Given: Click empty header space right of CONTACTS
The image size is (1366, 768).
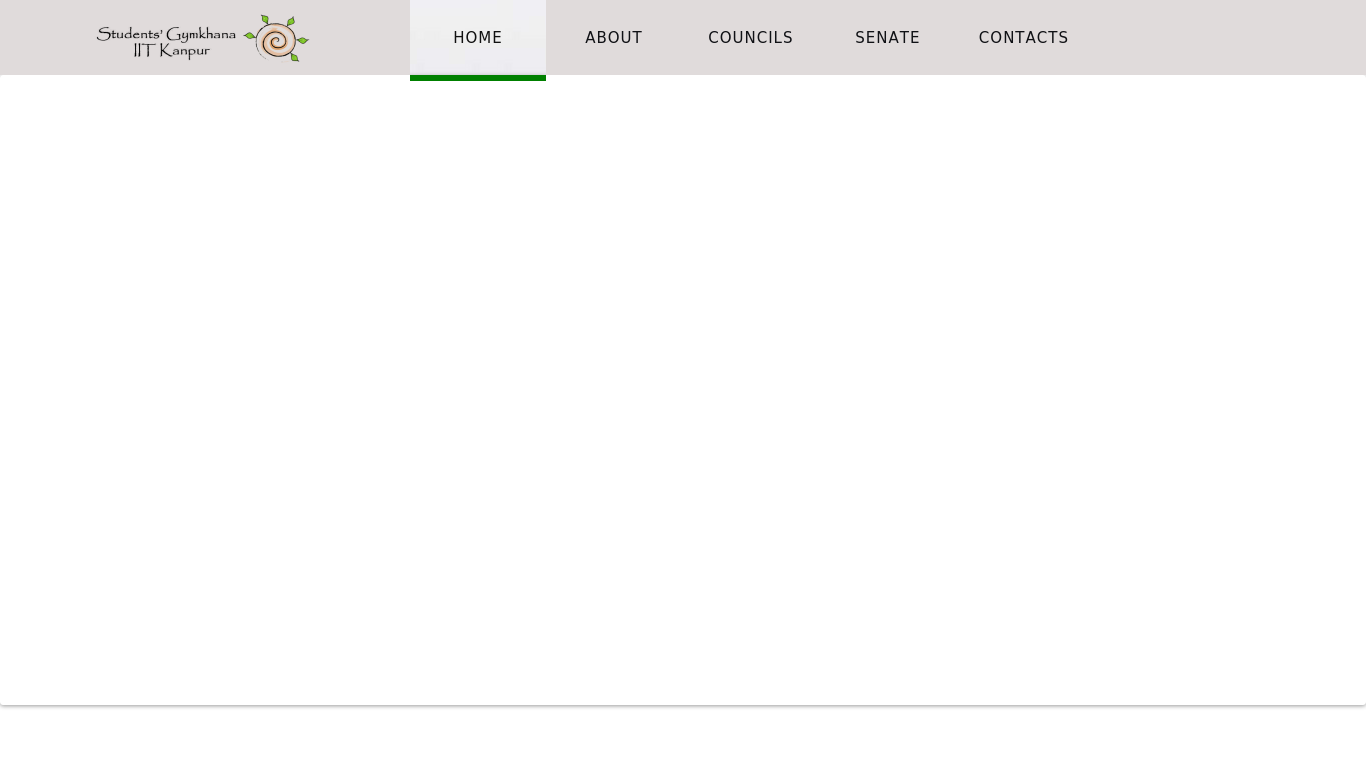Looking at the screenshot, I should [1220, 38].
